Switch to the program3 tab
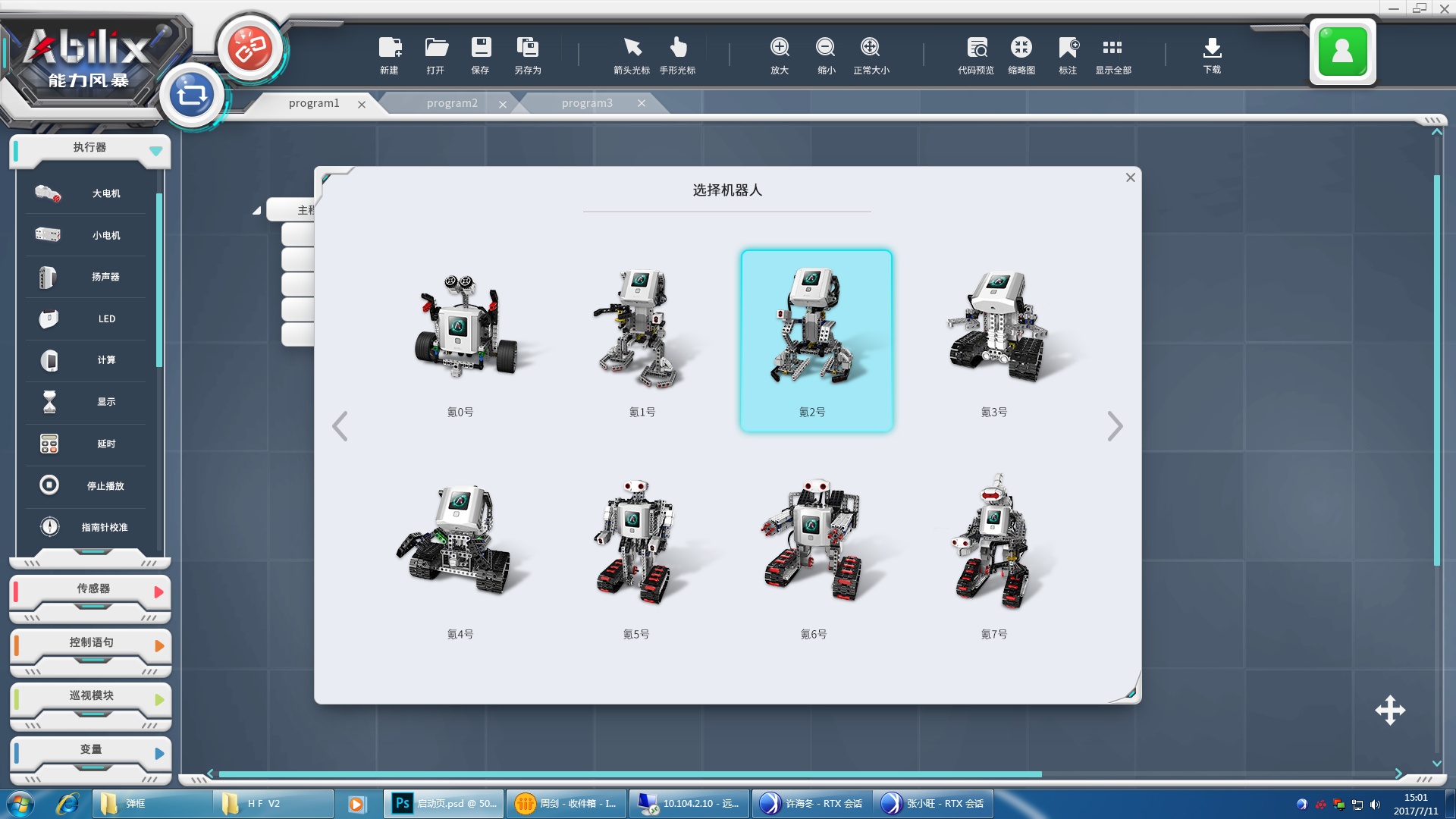Screen dimensions: 1456x819 [587, 103]
